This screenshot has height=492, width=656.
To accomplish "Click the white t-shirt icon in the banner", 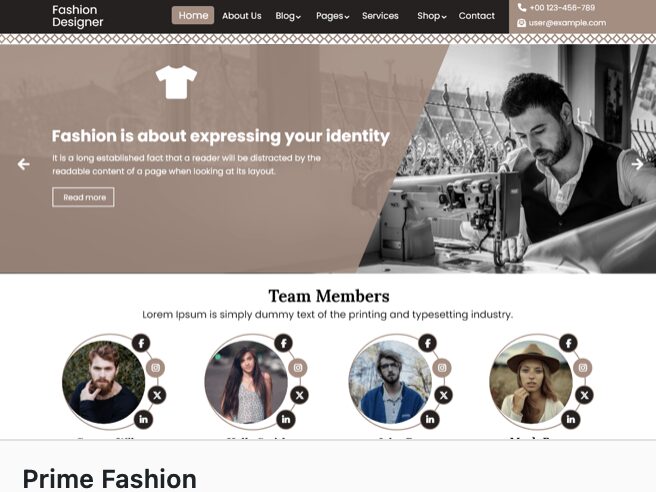I will click(x=176, y=82).
